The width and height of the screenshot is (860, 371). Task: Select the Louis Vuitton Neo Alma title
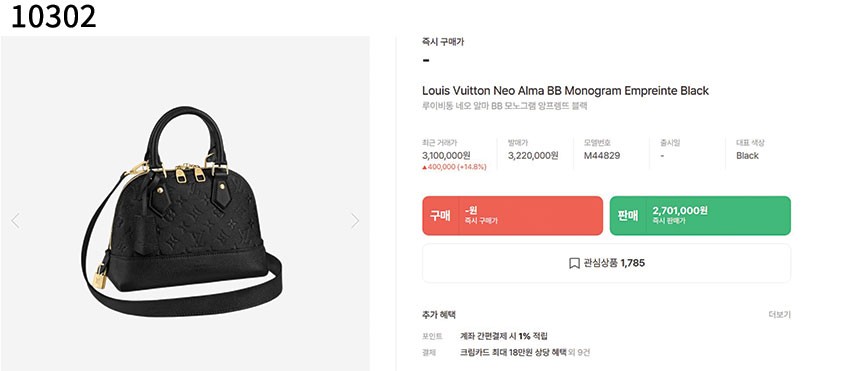pos(565,91)
